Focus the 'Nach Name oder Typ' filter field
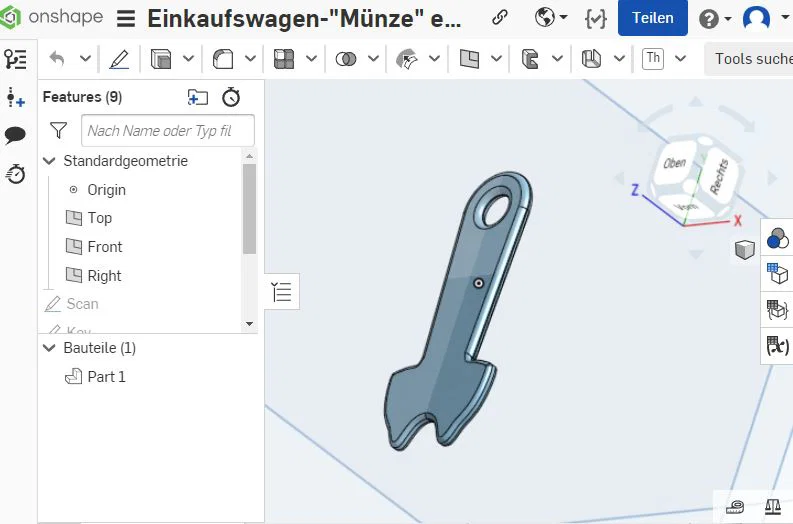This screenshot has width=793, height=524. point(168,130)
